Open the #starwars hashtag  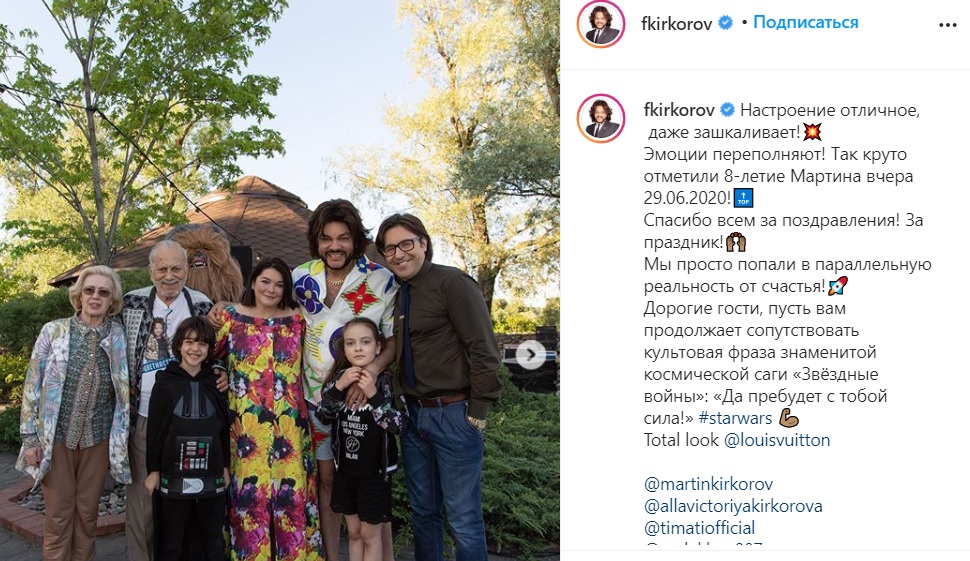tap(735, 418)
